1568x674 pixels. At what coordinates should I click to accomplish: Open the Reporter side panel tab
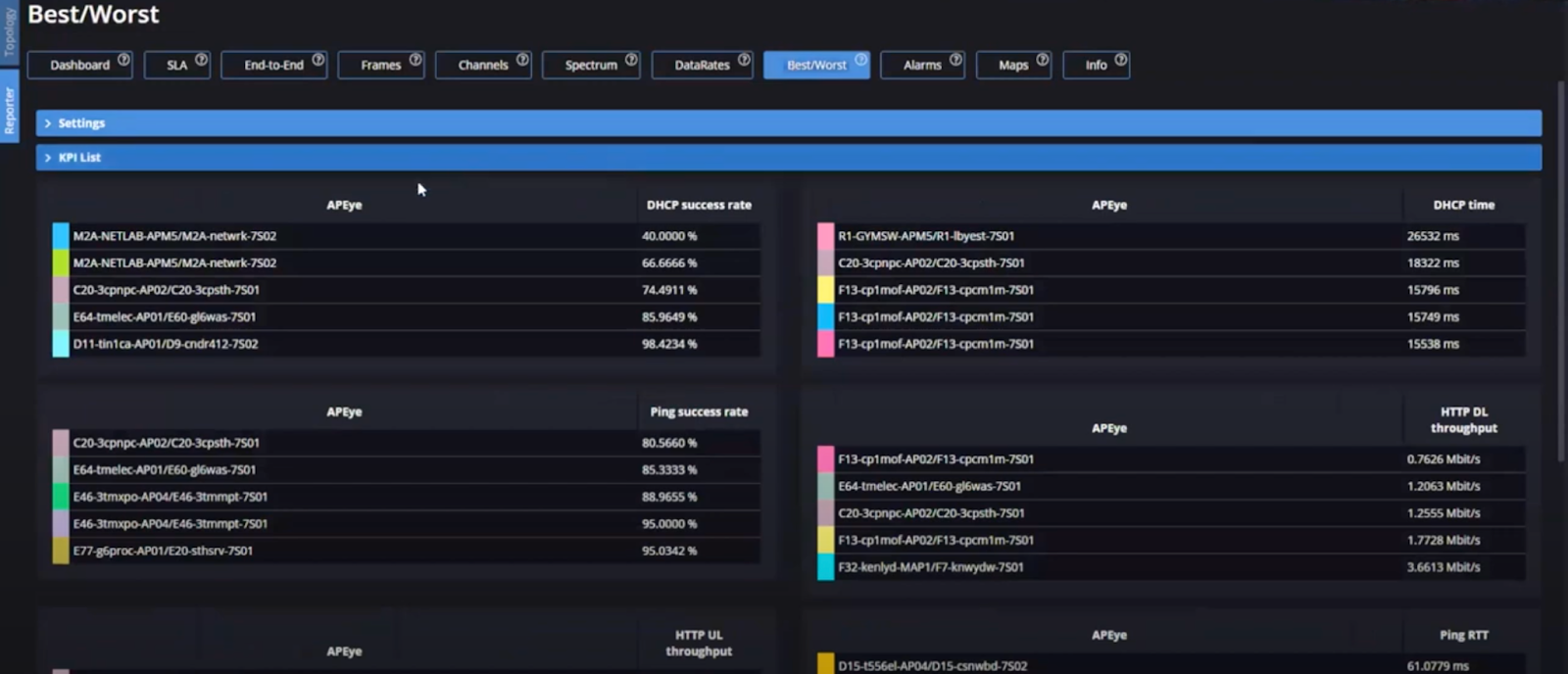(x=9, y=108)
